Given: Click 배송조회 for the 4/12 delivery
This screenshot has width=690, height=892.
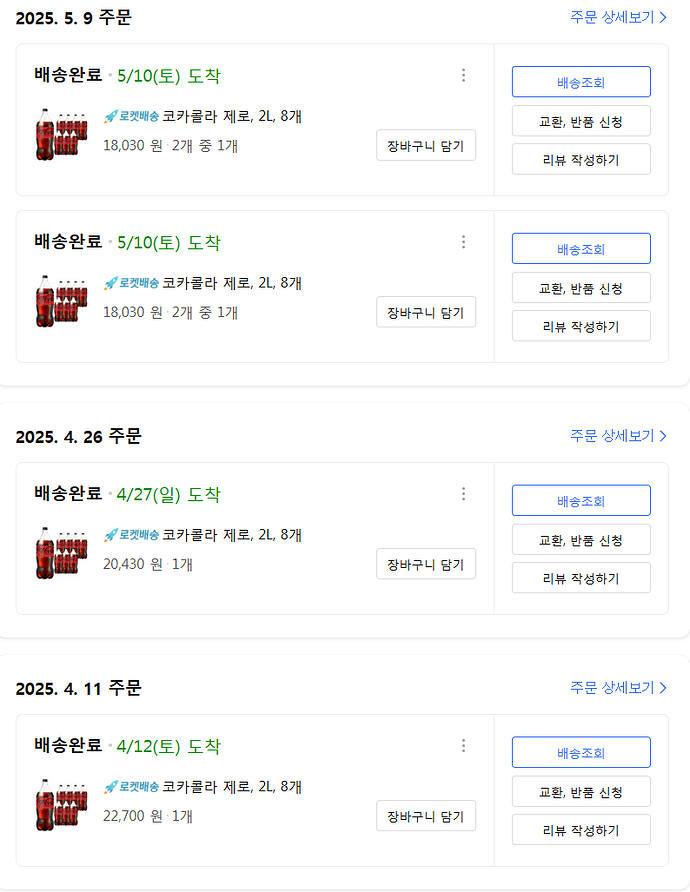Looking at the screenshot, I should tap(581, 753).
